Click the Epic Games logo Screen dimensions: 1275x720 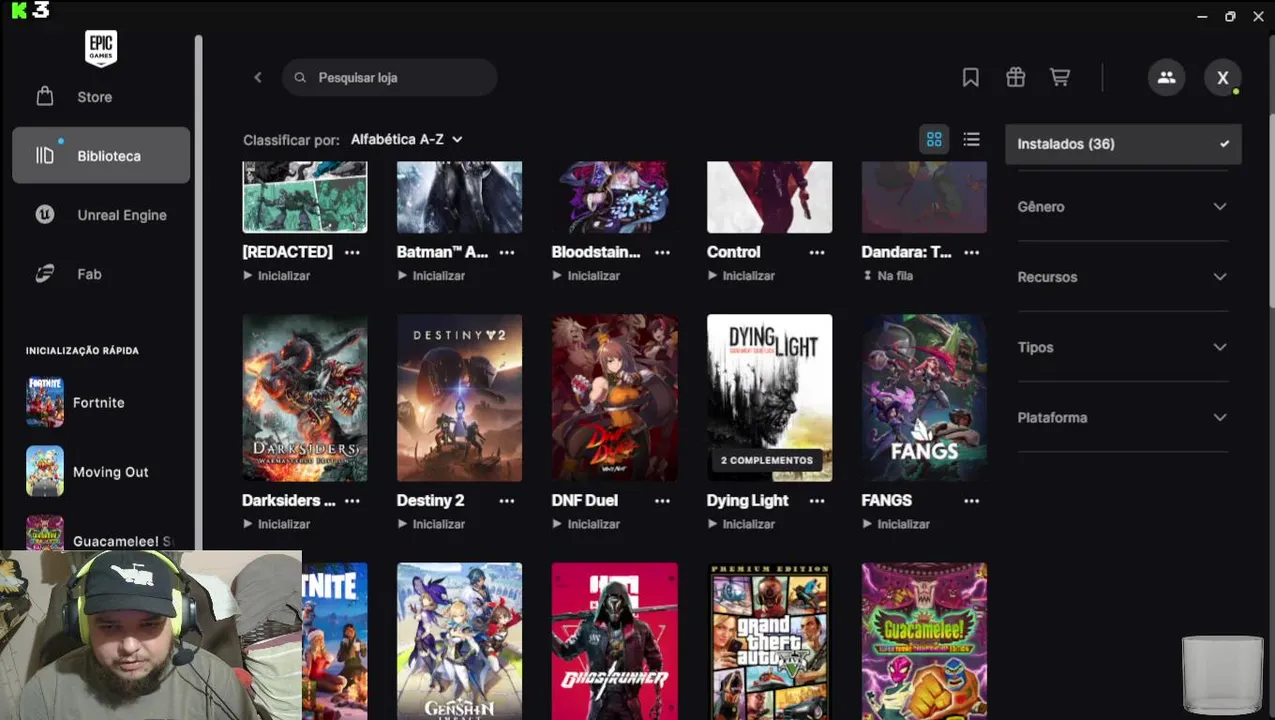click(101, 48)
